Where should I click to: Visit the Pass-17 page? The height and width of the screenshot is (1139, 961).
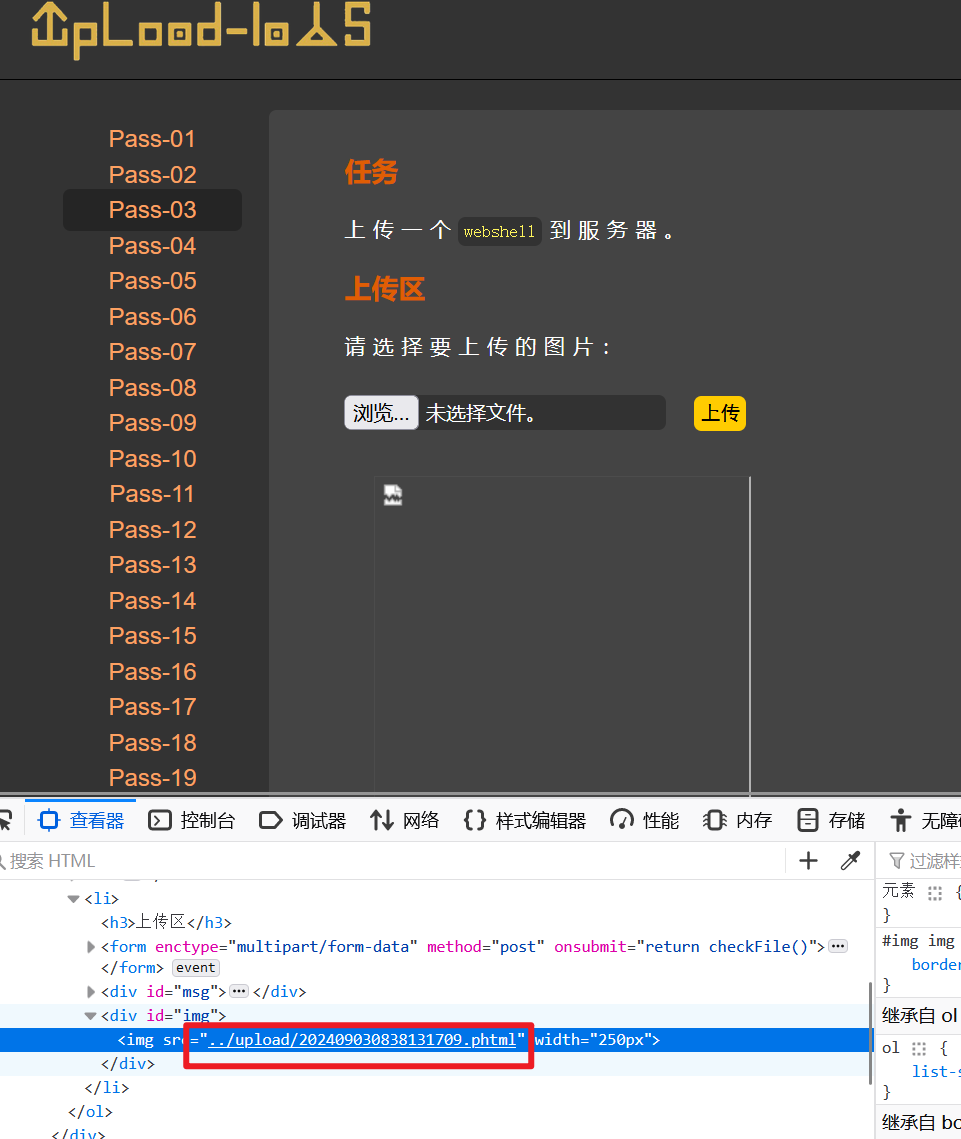153,707
